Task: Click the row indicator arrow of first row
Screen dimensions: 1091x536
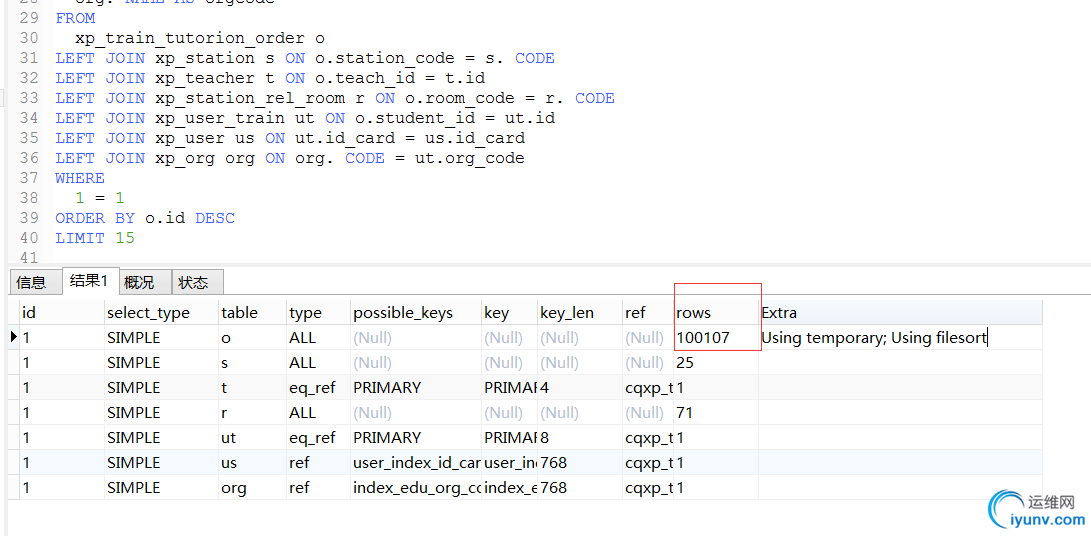Action: pos(14,338)
